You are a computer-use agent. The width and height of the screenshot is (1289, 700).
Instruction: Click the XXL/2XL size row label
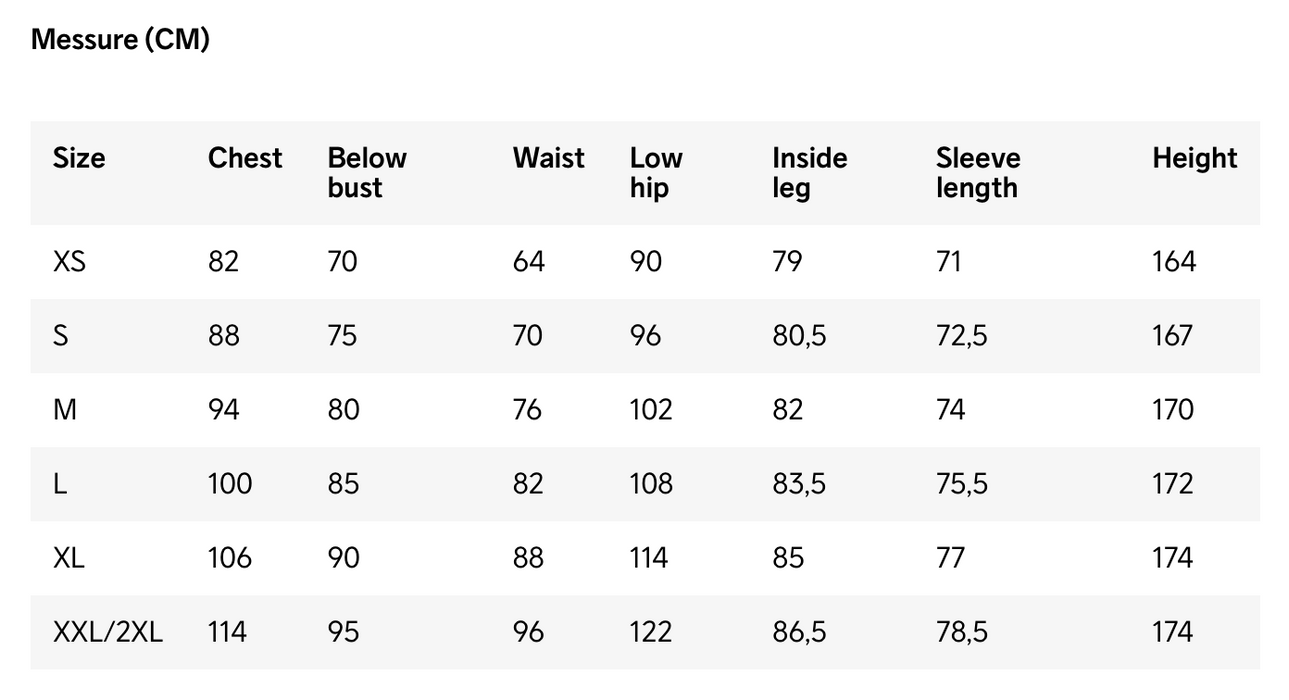tap(107, 632)
